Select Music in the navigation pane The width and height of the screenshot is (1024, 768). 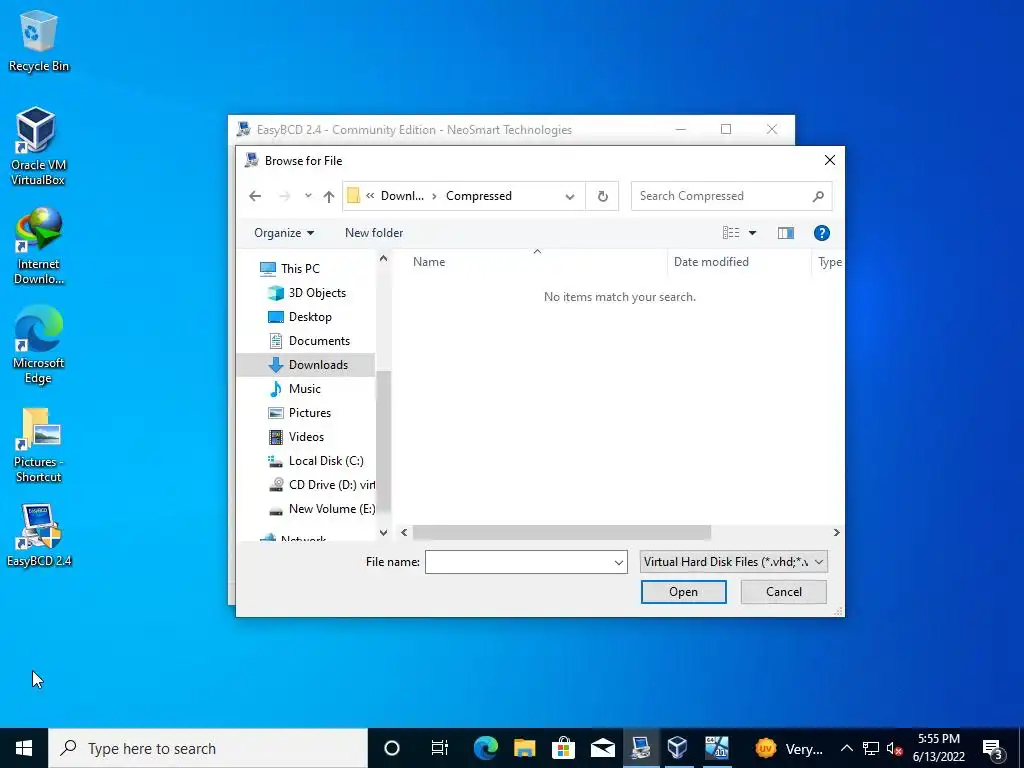(x=304, y=389)
